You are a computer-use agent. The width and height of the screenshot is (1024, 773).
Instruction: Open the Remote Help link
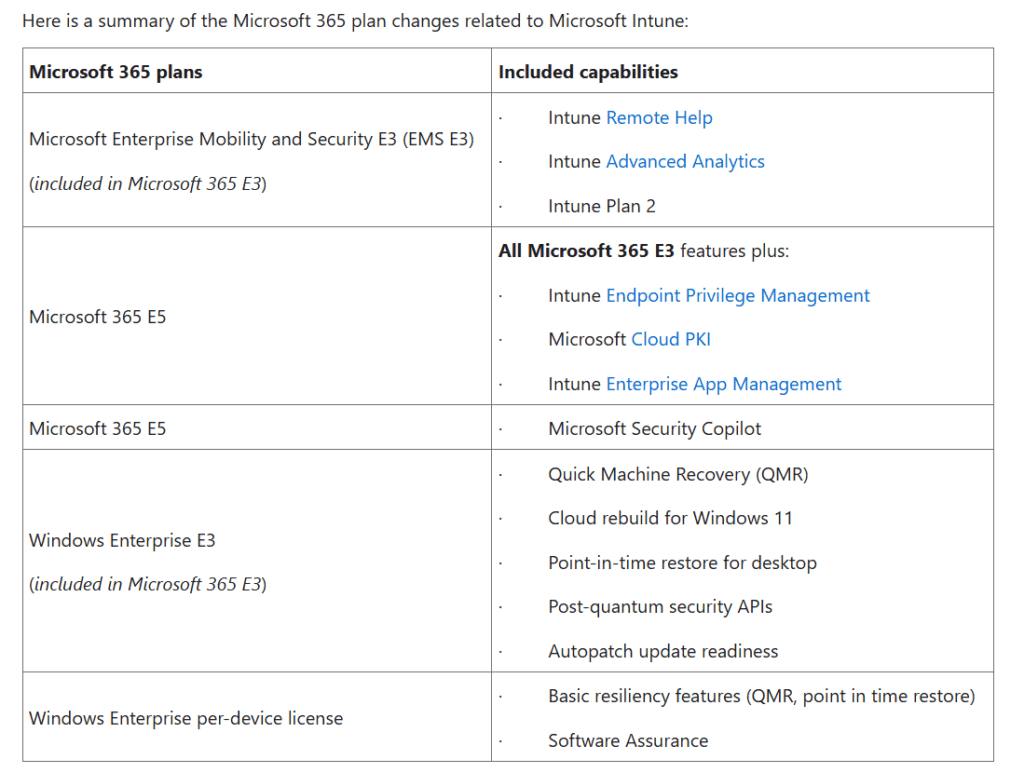pos(659,118)
